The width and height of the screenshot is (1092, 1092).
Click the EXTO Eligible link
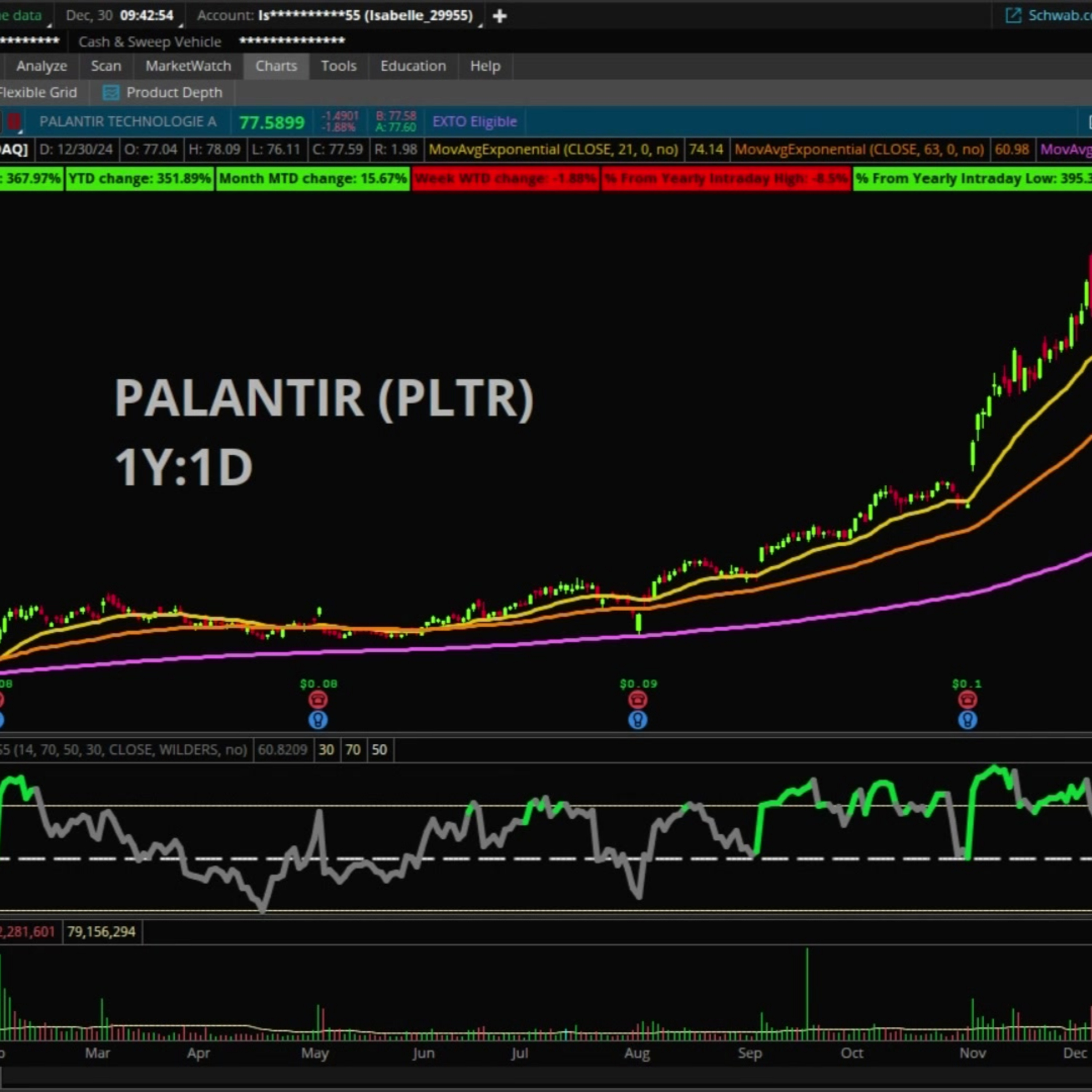pyautogui.click(x=474, y=122)
